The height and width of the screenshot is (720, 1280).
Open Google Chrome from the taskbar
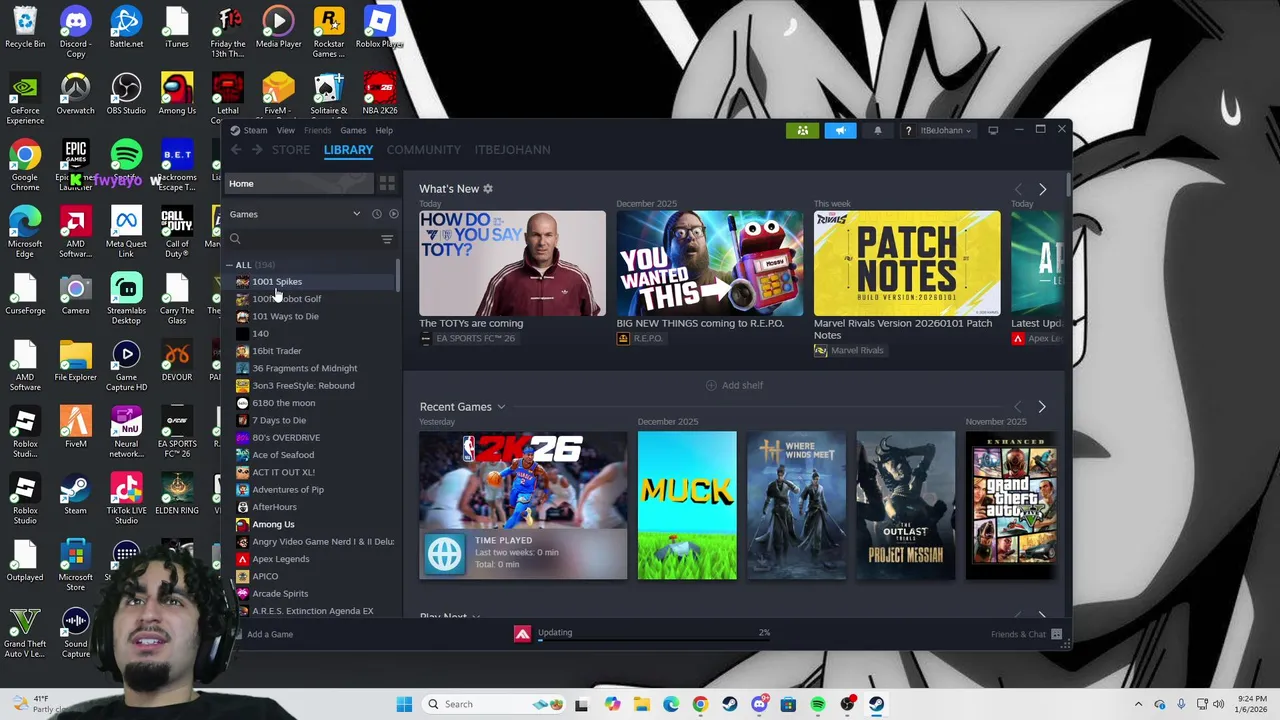pos(700,704)
